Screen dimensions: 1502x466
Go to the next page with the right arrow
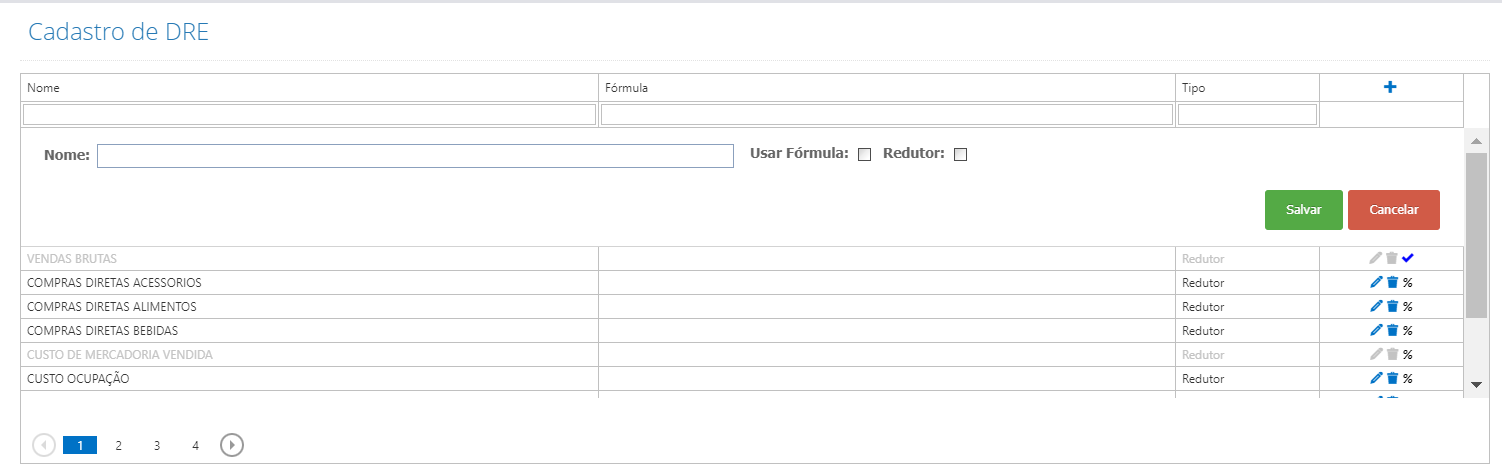point(232,445)
